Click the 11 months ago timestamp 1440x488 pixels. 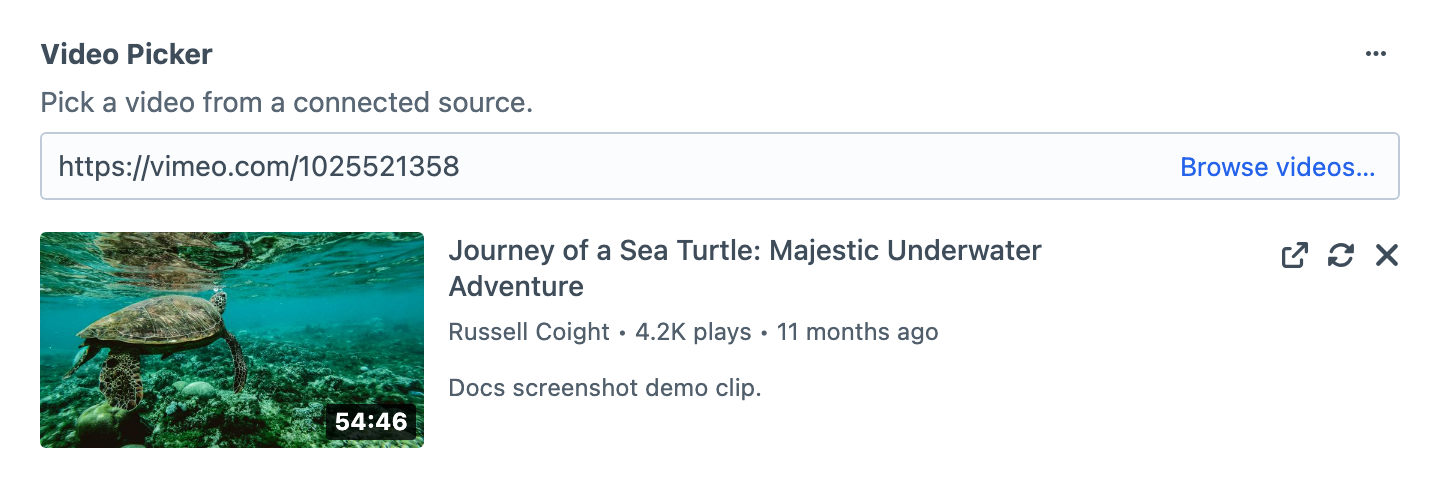click(858, 332)
